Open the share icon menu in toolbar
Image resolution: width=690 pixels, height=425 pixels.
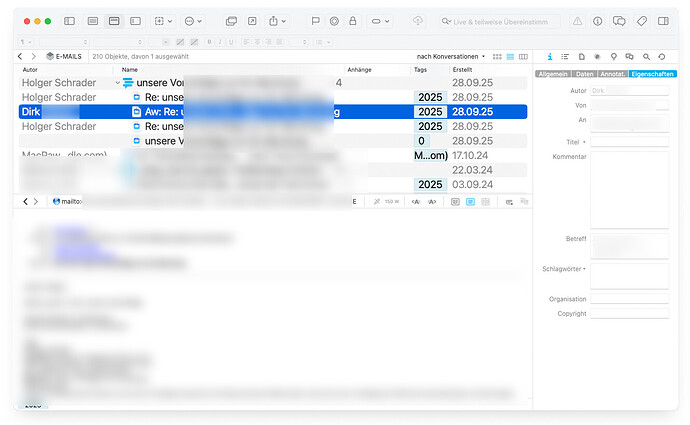[277, 21]
